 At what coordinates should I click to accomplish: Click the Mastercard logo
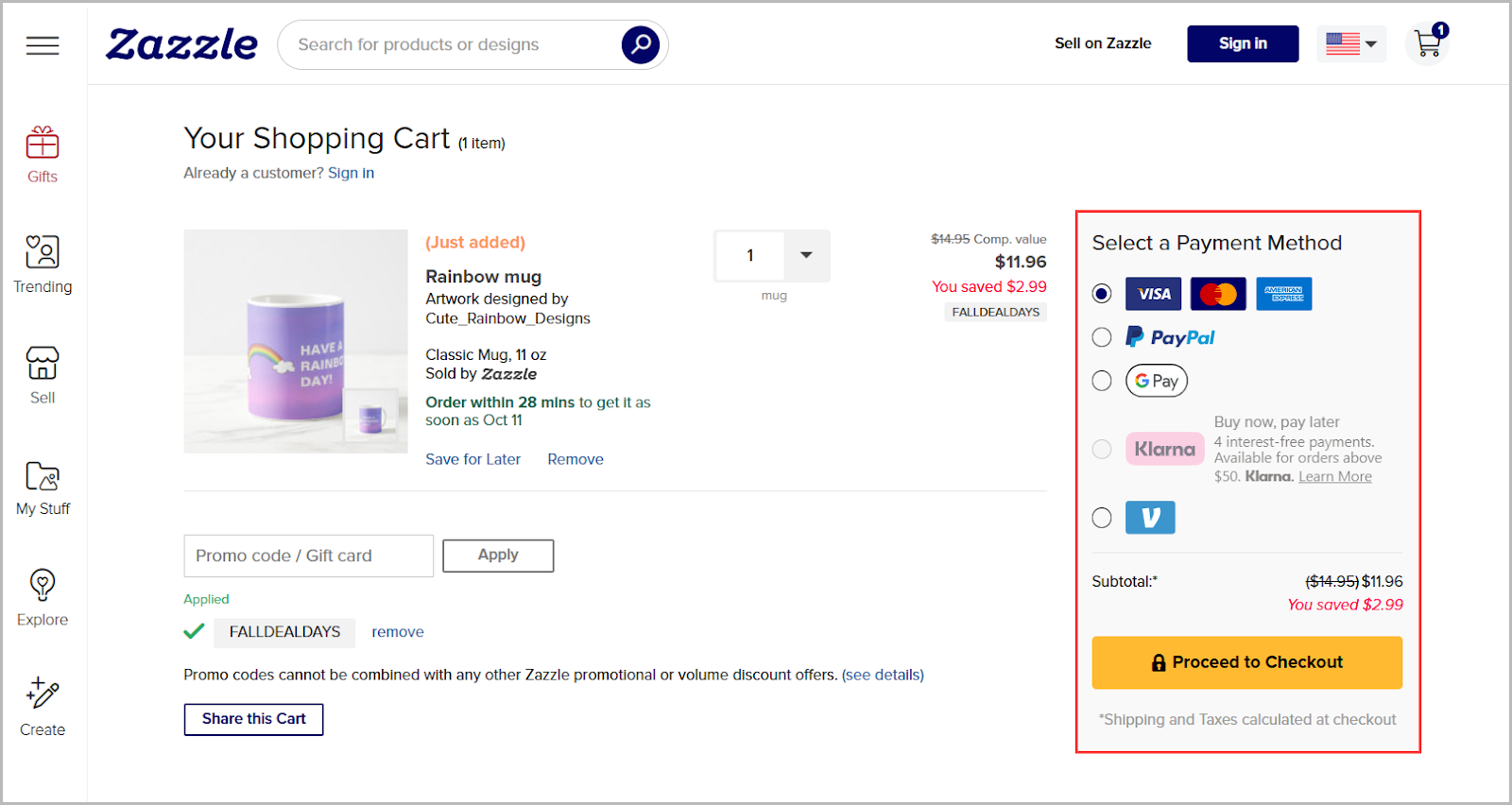1218,294
